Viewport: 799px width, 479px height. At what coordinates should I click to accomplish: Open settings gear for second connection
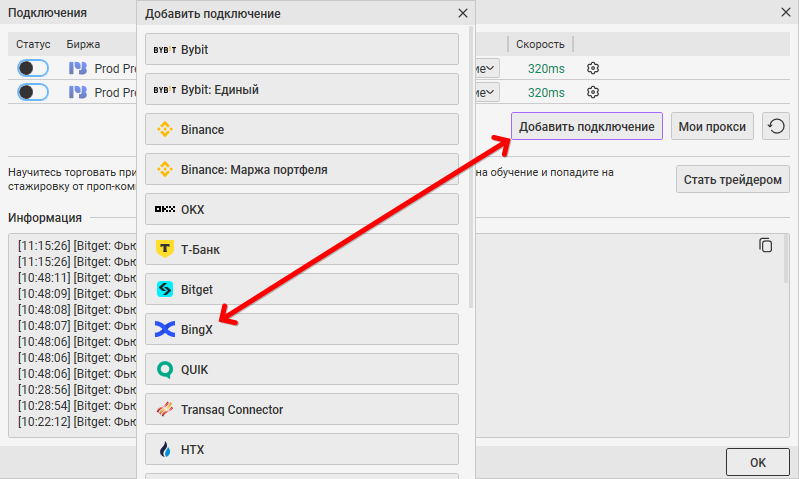[x=593, y=92]
